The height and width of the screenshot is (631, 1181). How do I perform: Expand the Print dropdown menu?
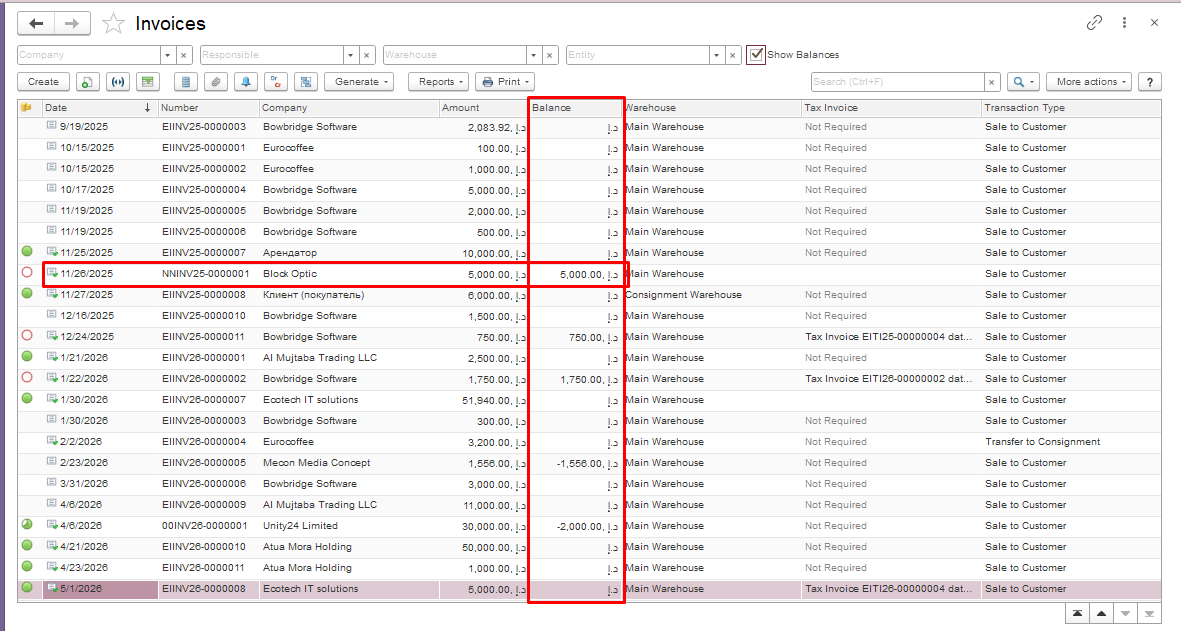(x=505, y=81)
